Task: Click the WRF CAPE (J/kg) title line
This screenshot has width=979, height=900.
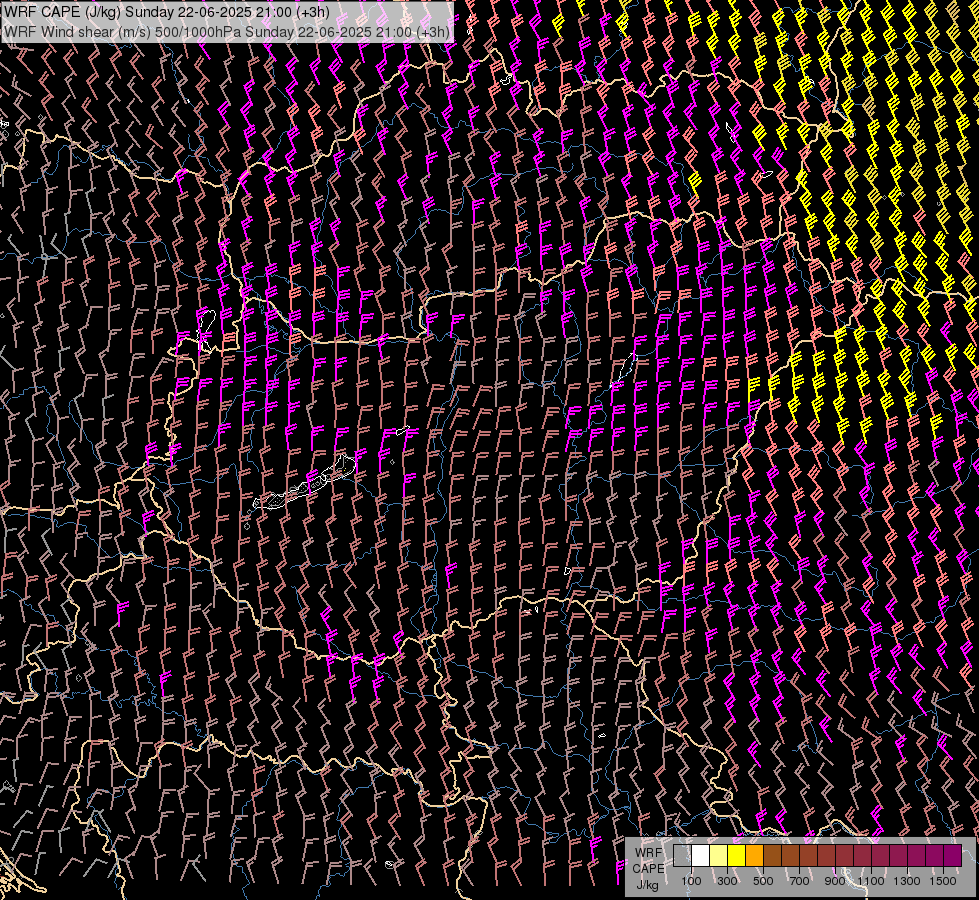Action: [x=167, y=12]
